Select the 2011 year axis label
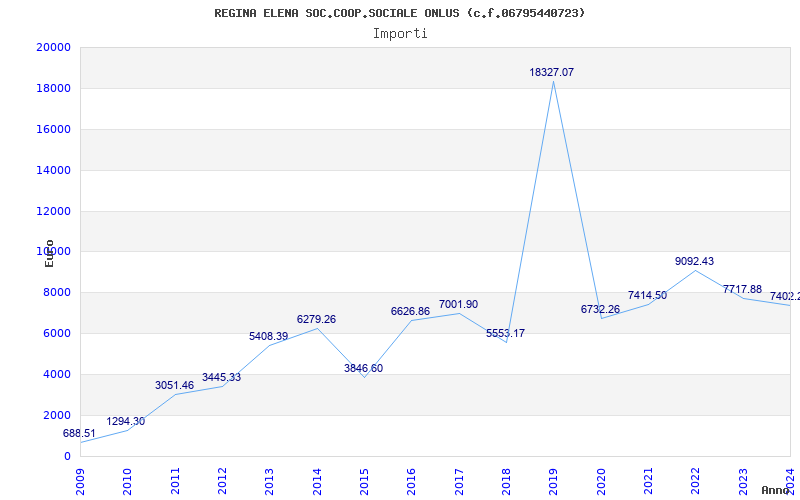The width and height of the screenshot is (800, 500). (x=175, y=482)
